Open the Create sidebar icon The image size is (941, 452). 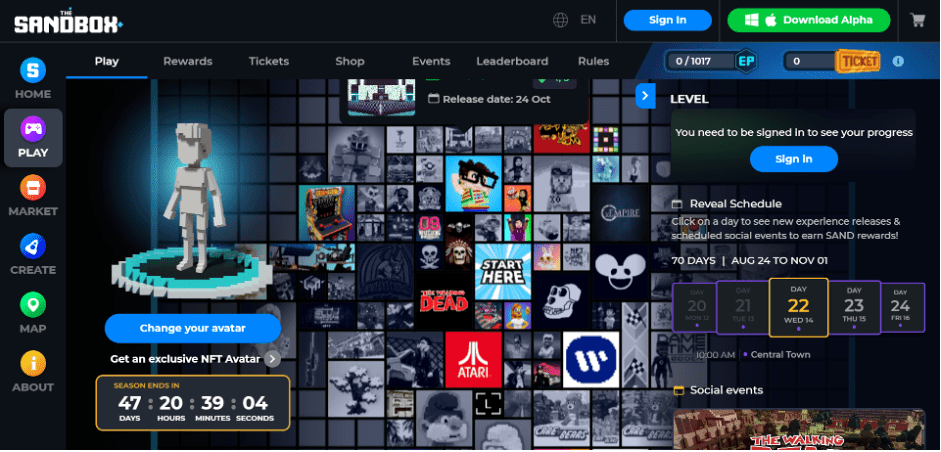33,246
